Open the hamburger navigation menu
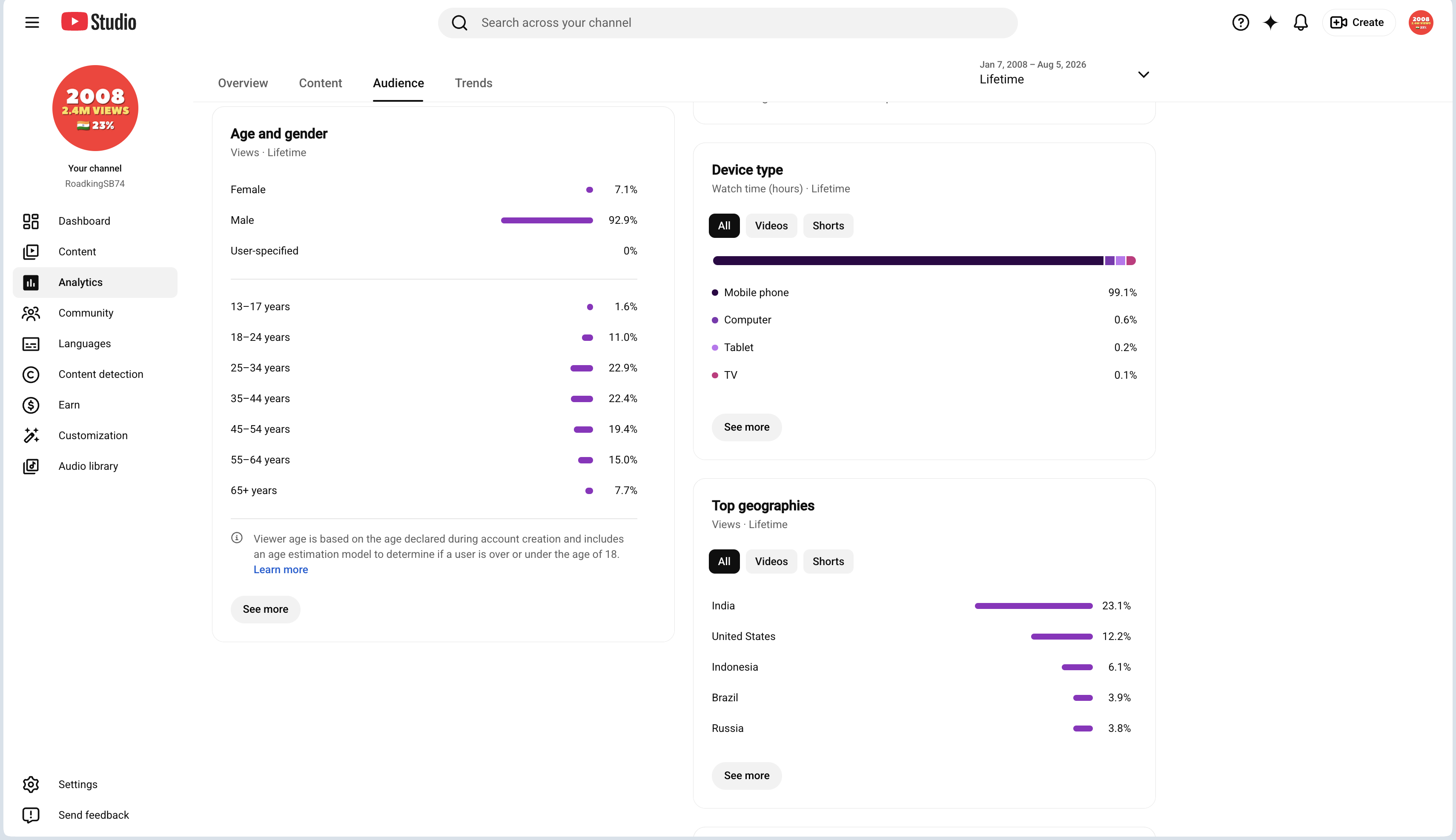The width and height of the screenshot is (1456, 840). tap(32, 23)
